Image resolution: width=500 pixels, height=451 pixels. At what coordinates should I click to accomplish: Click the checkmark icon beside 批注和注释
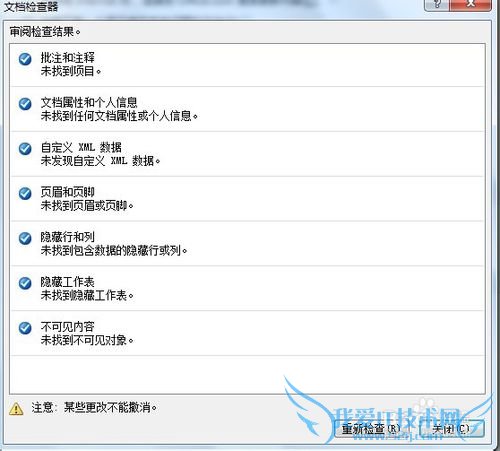click(x=25, y=59)
